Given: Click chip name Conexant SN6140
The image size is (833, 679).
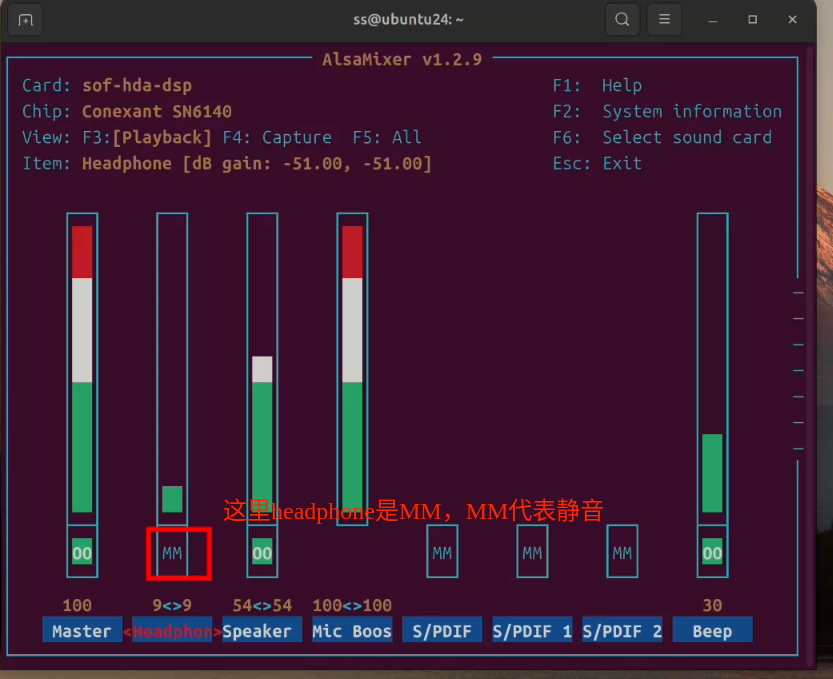Looking at the screenshot, I should click(x=157, y=112).
